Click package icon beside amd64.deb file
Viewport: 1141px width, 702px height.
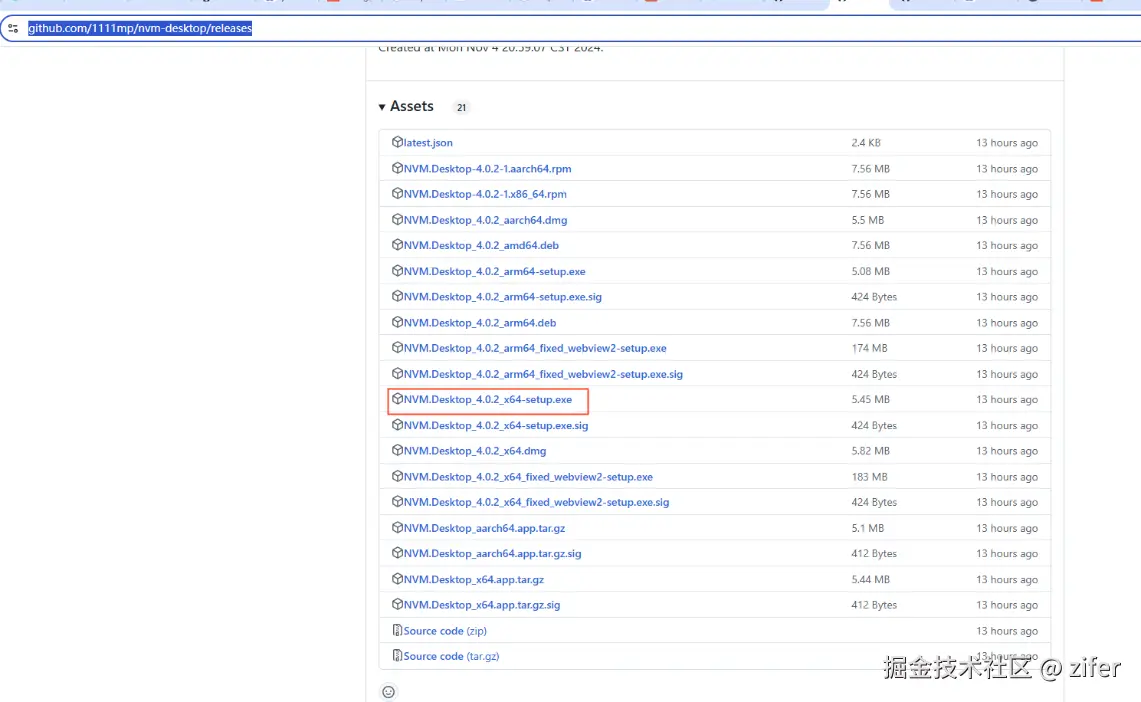click(x=397, y=244)
